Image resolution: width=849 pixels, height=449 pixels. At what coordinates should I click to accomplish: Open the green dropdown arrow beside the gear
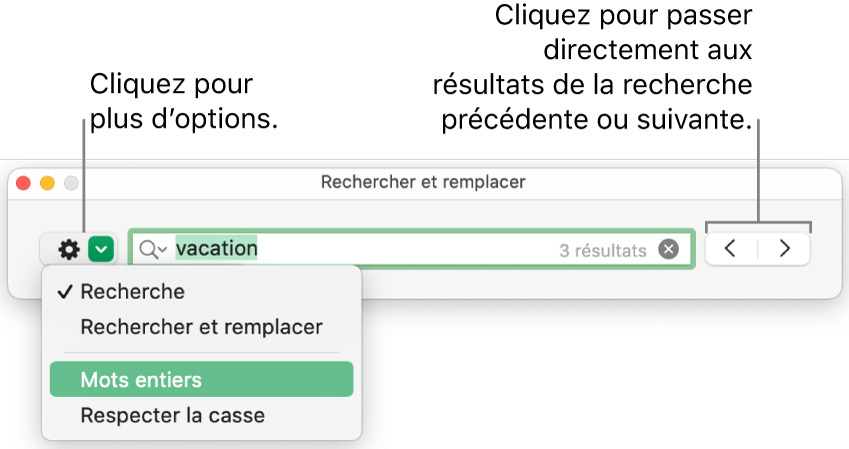pyautogui.click(x=102, y=249)
